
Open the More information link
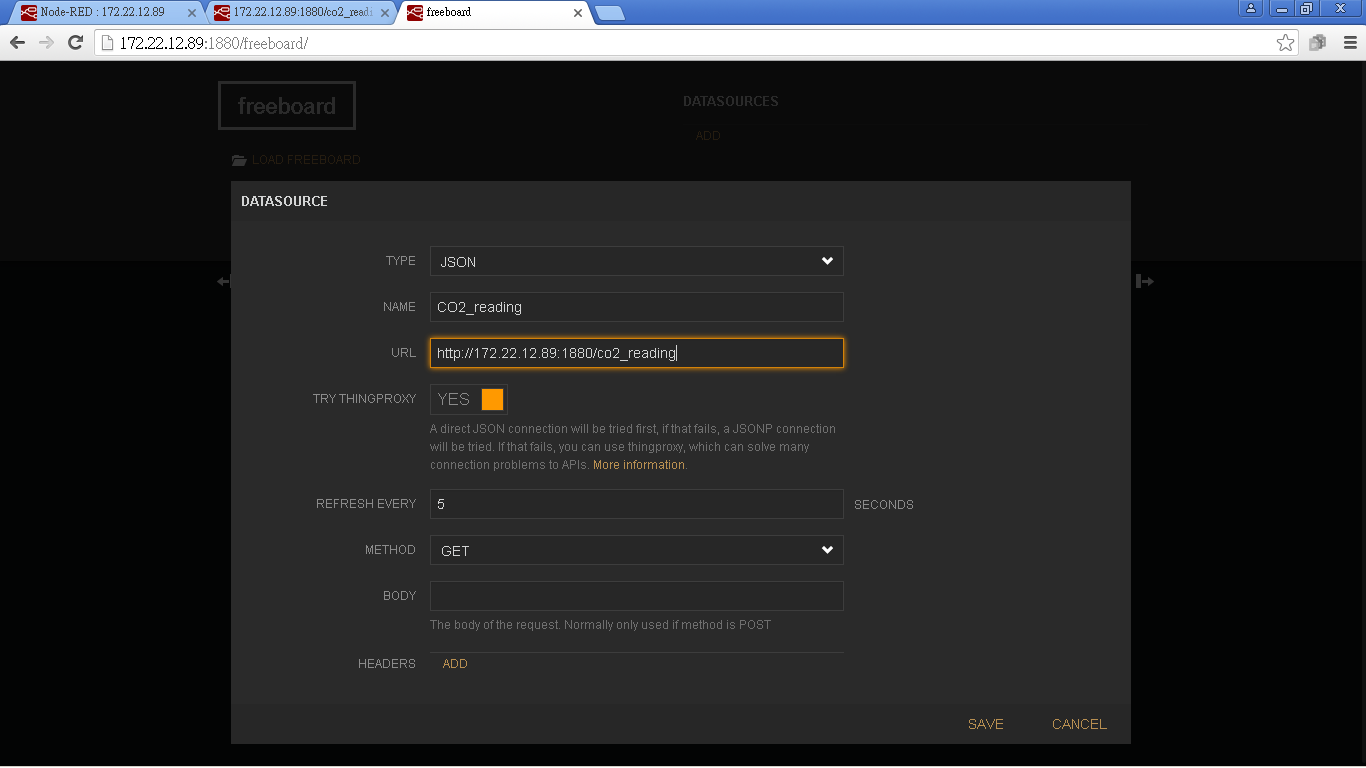point(639,465)
